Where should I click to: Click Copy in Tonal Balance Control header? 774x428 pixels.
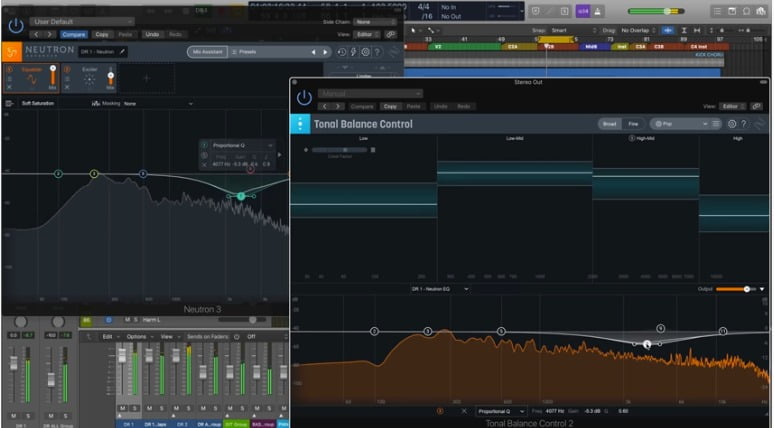(x=390, y=107)
